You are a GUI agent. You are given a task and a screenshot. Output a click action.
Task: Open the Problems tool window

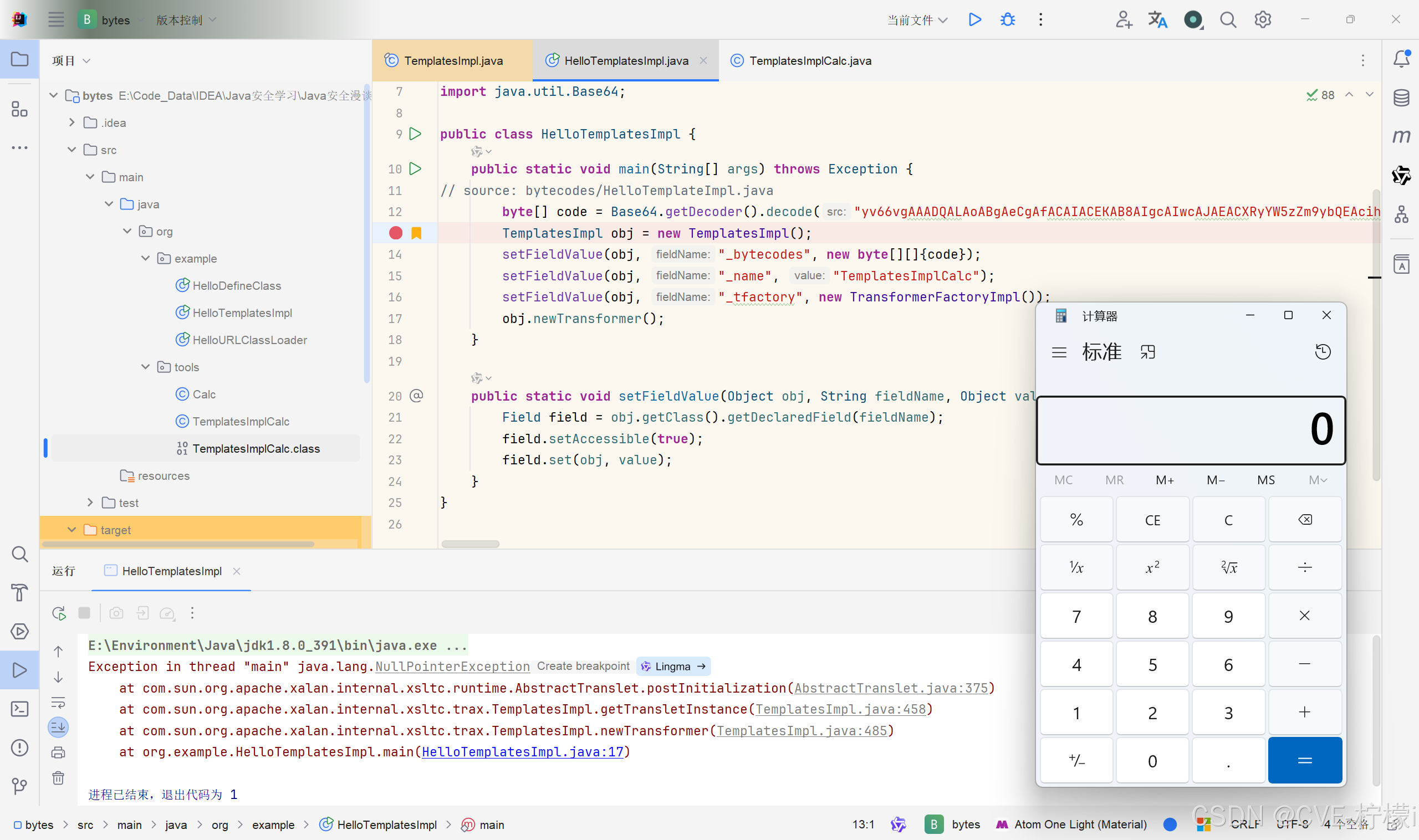coord(19,747)
